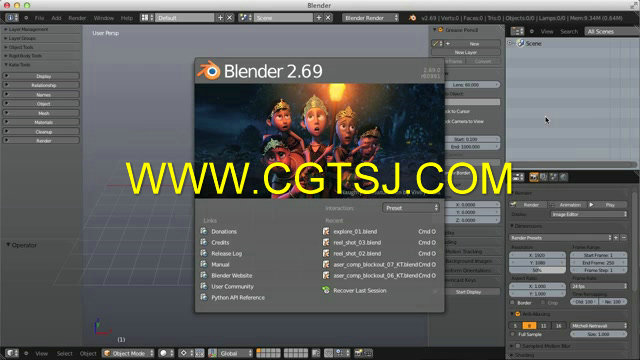This screenshot has height=360, width=640.
Task: Open the 24 fps frame rate dropdown
Action: click(598, 286)
